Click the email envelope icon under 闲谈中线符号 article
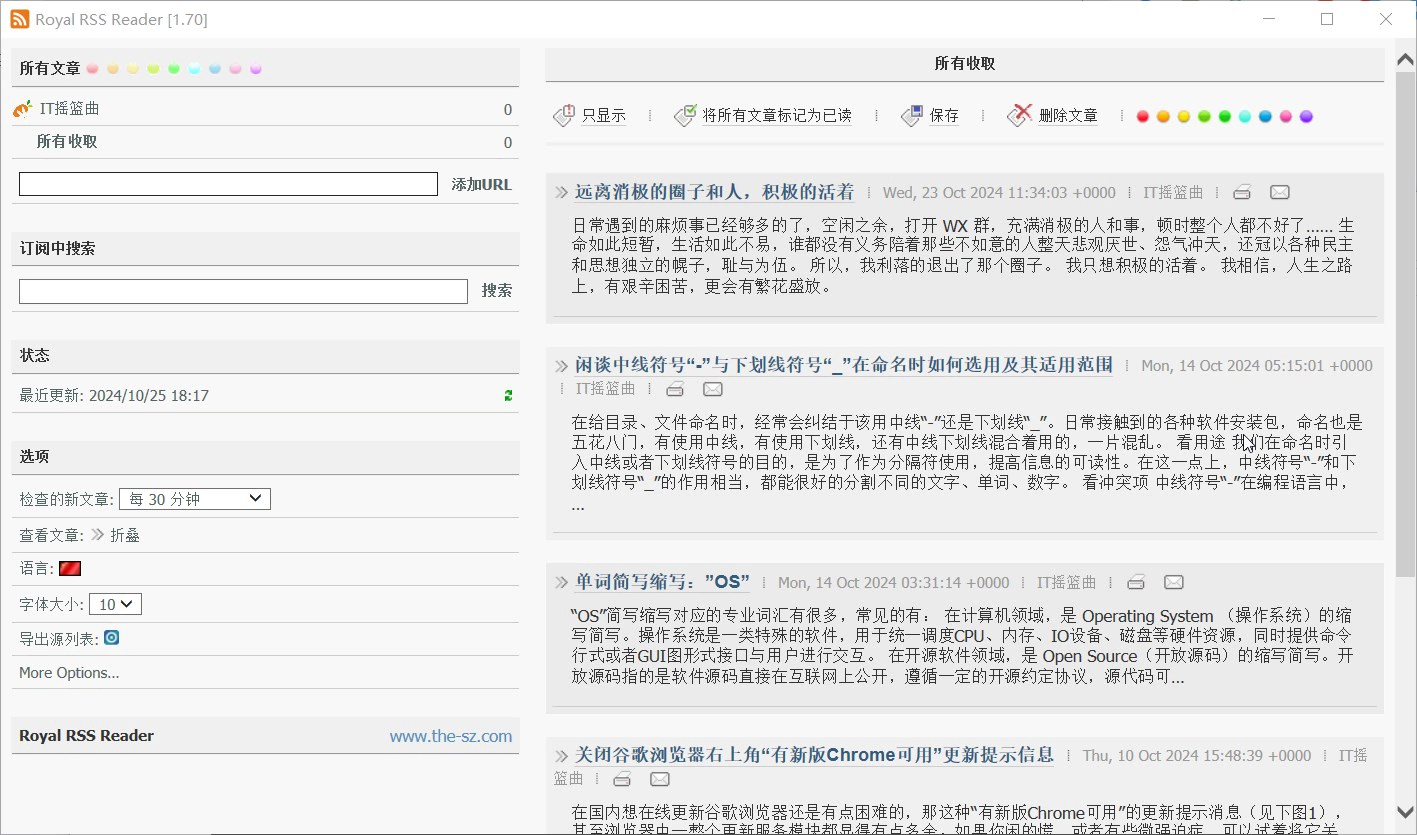1417x835 pixels. 712,389
